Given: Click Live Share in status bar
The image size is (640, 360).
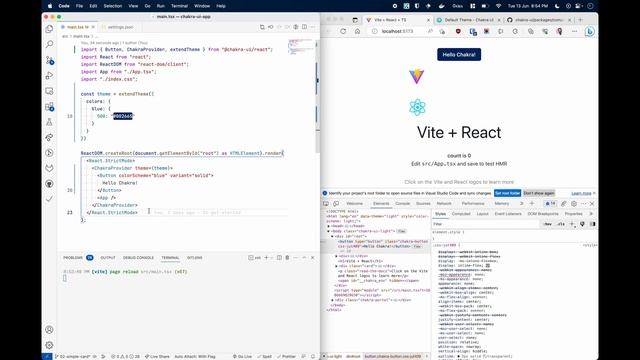Looking at the screenshot, I should point(157,356).
